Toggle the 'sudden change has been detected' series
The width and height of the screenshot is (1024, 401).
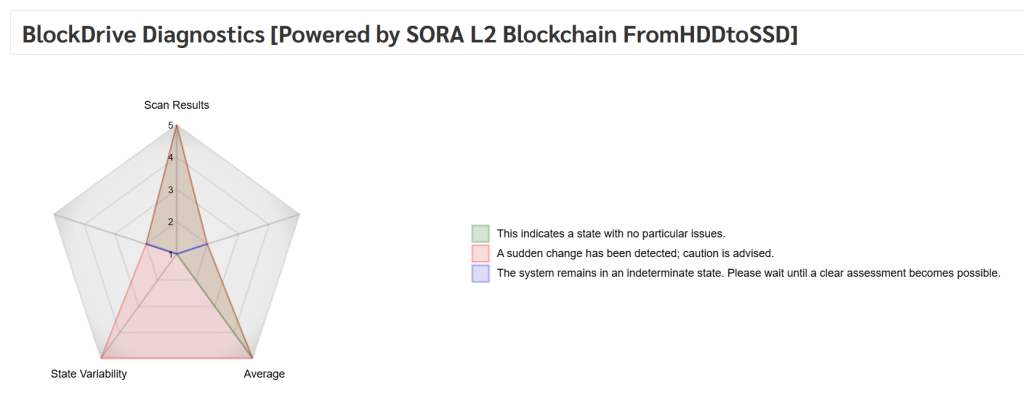click(x=635, y=253)
